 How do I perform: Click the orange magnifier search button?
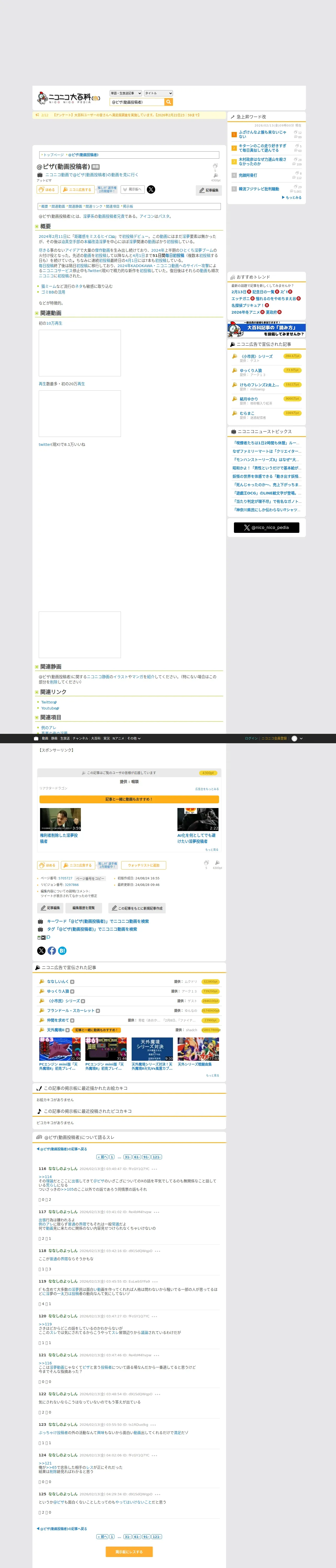pyautogui.click(x=169, y=102)
